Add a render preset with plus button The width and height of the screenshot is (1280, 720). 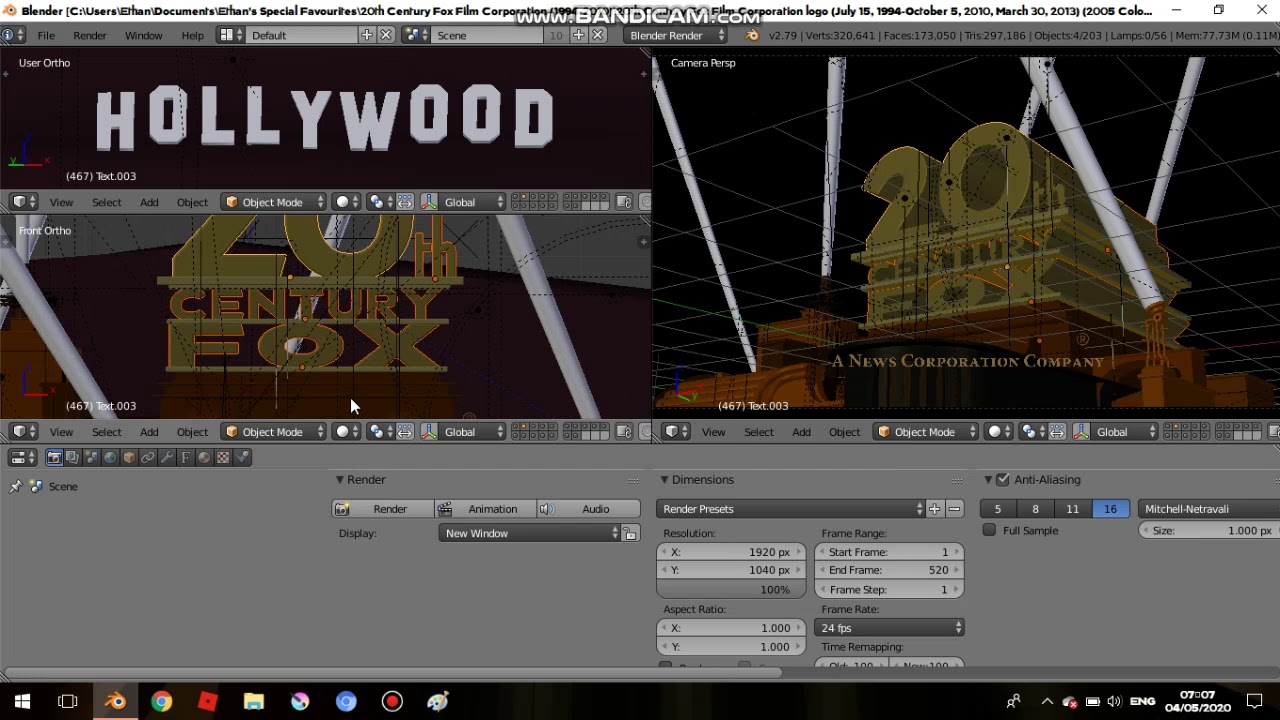coord(934,509)
